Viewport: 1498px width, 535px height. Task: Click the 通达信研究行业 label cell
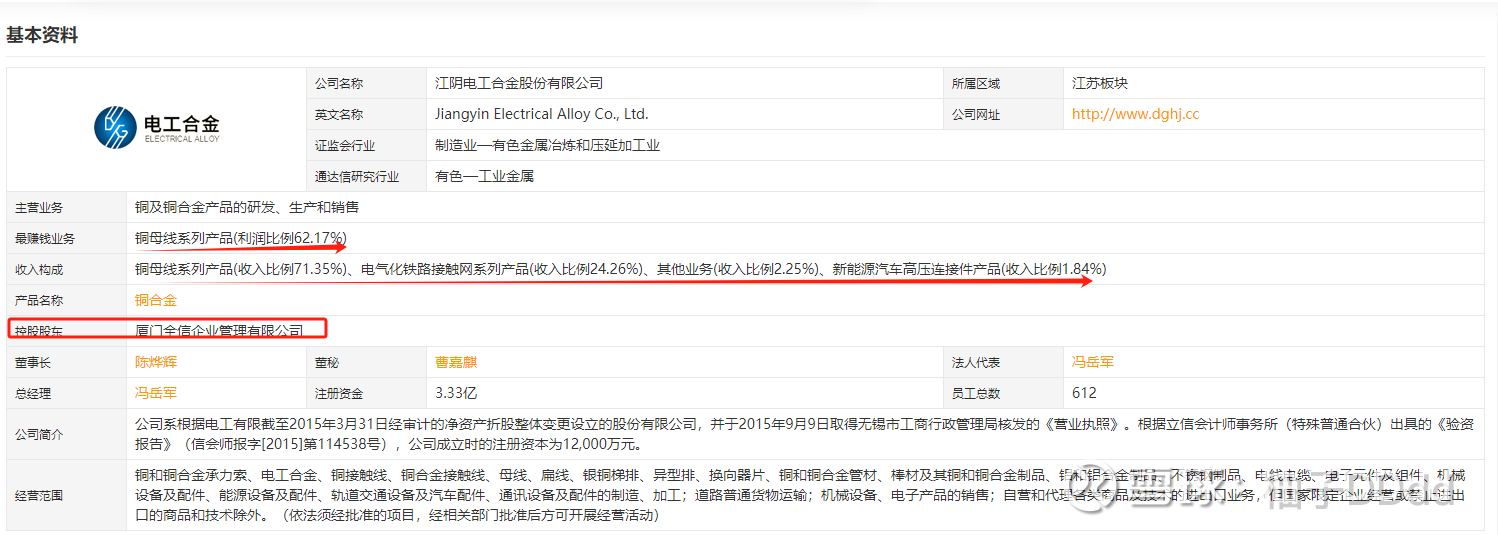pyautogui.click(x=366, y=177)
